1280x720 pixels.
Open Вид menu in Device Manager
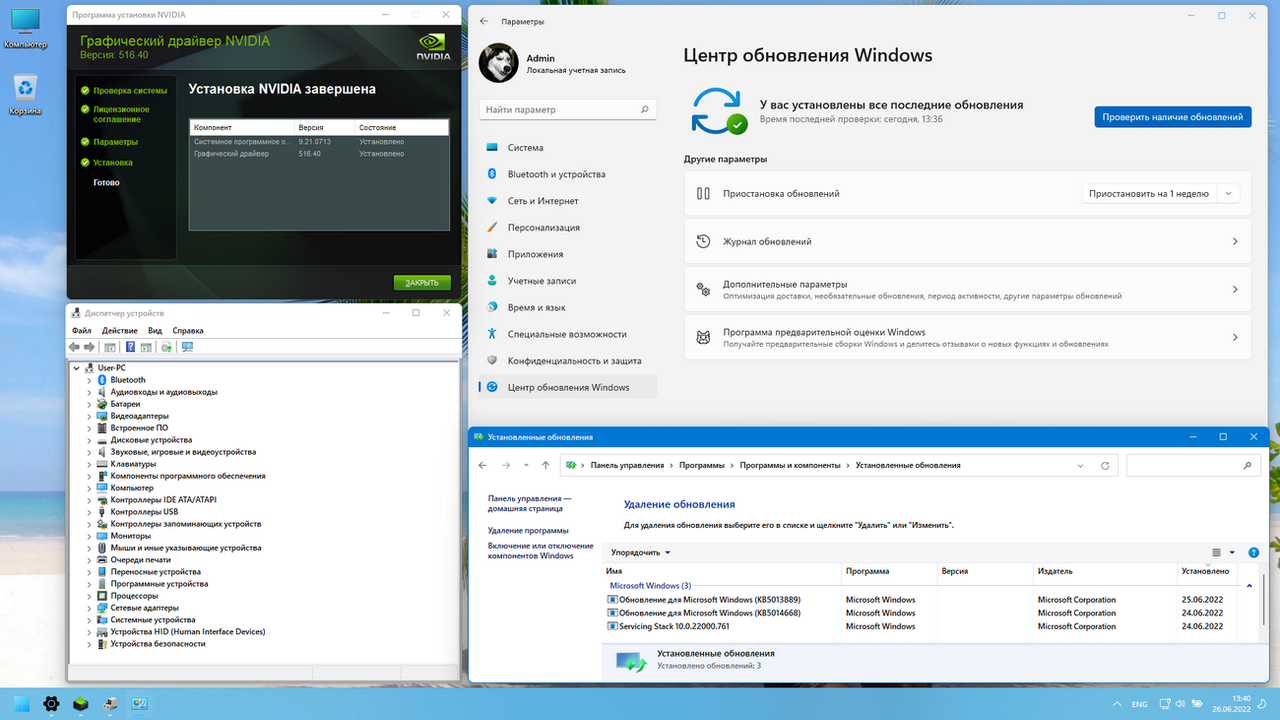(x=155, y=330)
